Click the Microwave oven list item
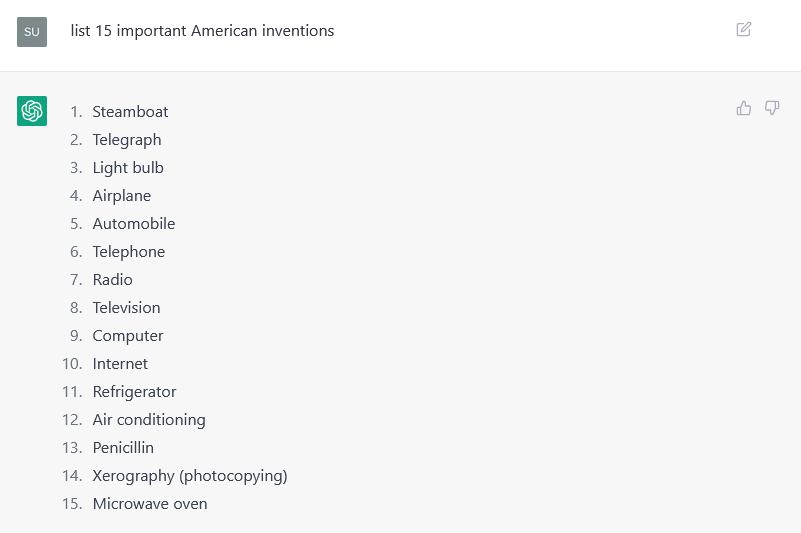Screen dimensions: 801x533 pyautogui.click(x=150, y=503)
